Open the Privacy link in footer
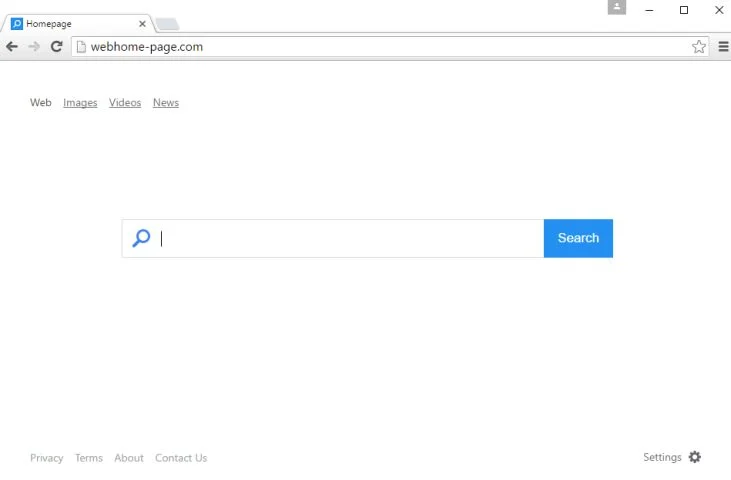This screenshot has width=731, height=480. 47,458
